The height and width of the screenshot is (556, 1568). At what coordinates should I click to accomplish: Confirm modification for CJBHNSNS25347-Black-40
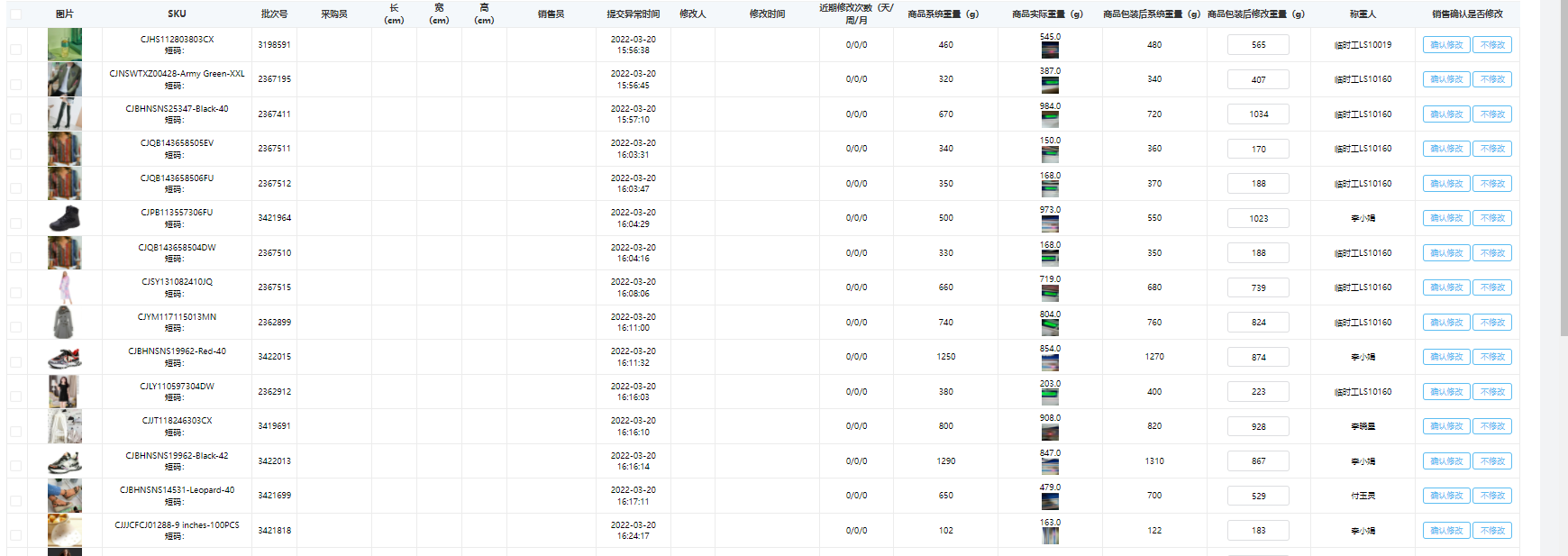(x=1446, y=114)
